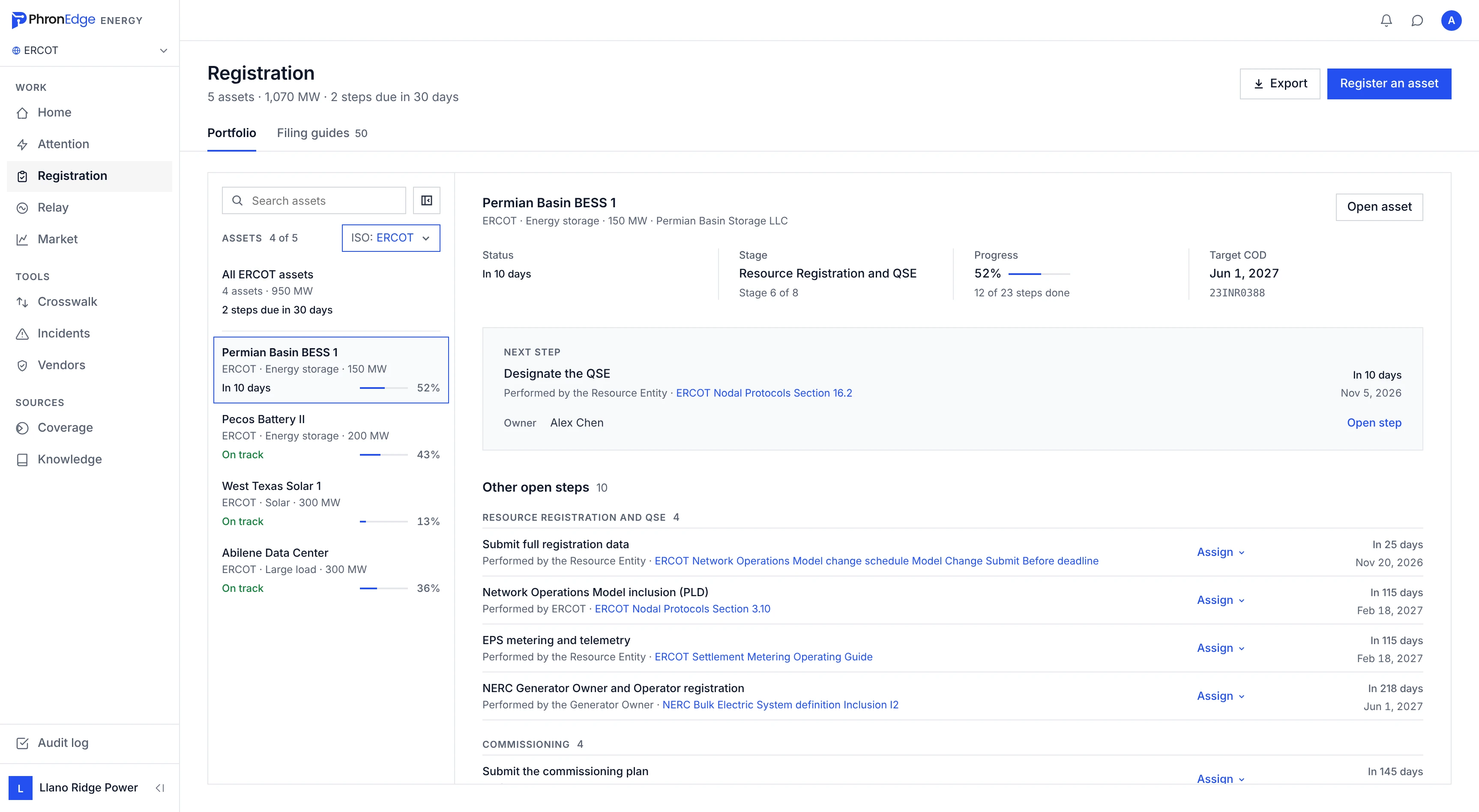Click the Attention lightning icon
Screen dimensions: 1479x812
coord(22,145)
